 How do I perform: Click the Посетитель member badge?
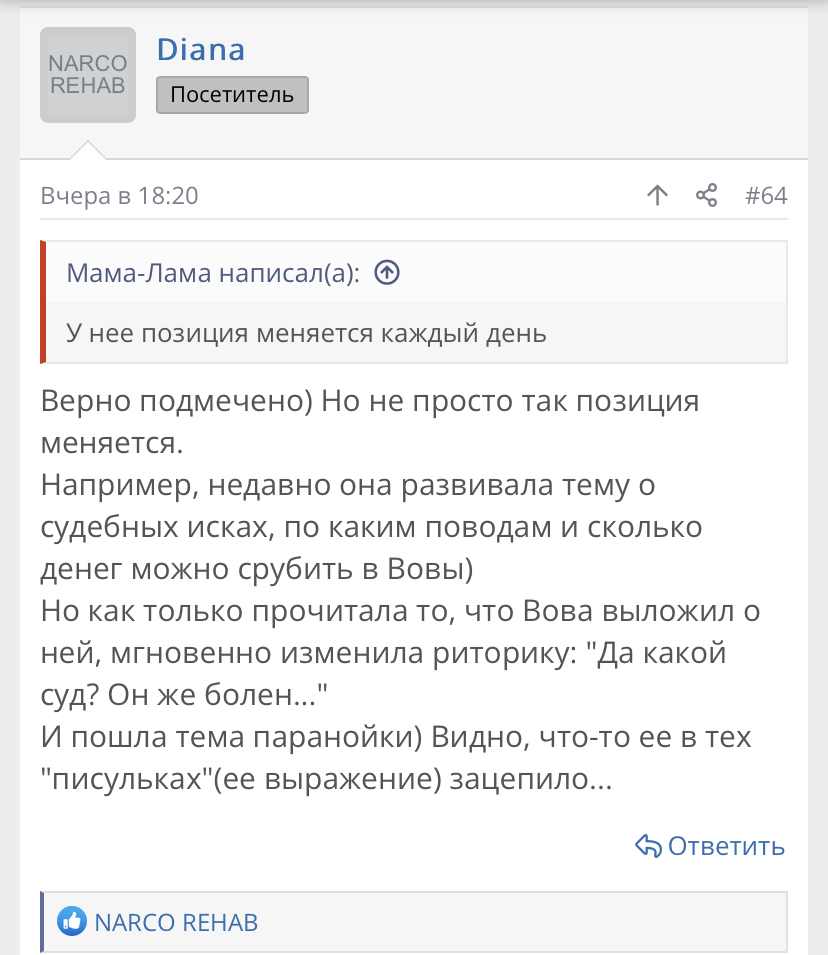231,95
